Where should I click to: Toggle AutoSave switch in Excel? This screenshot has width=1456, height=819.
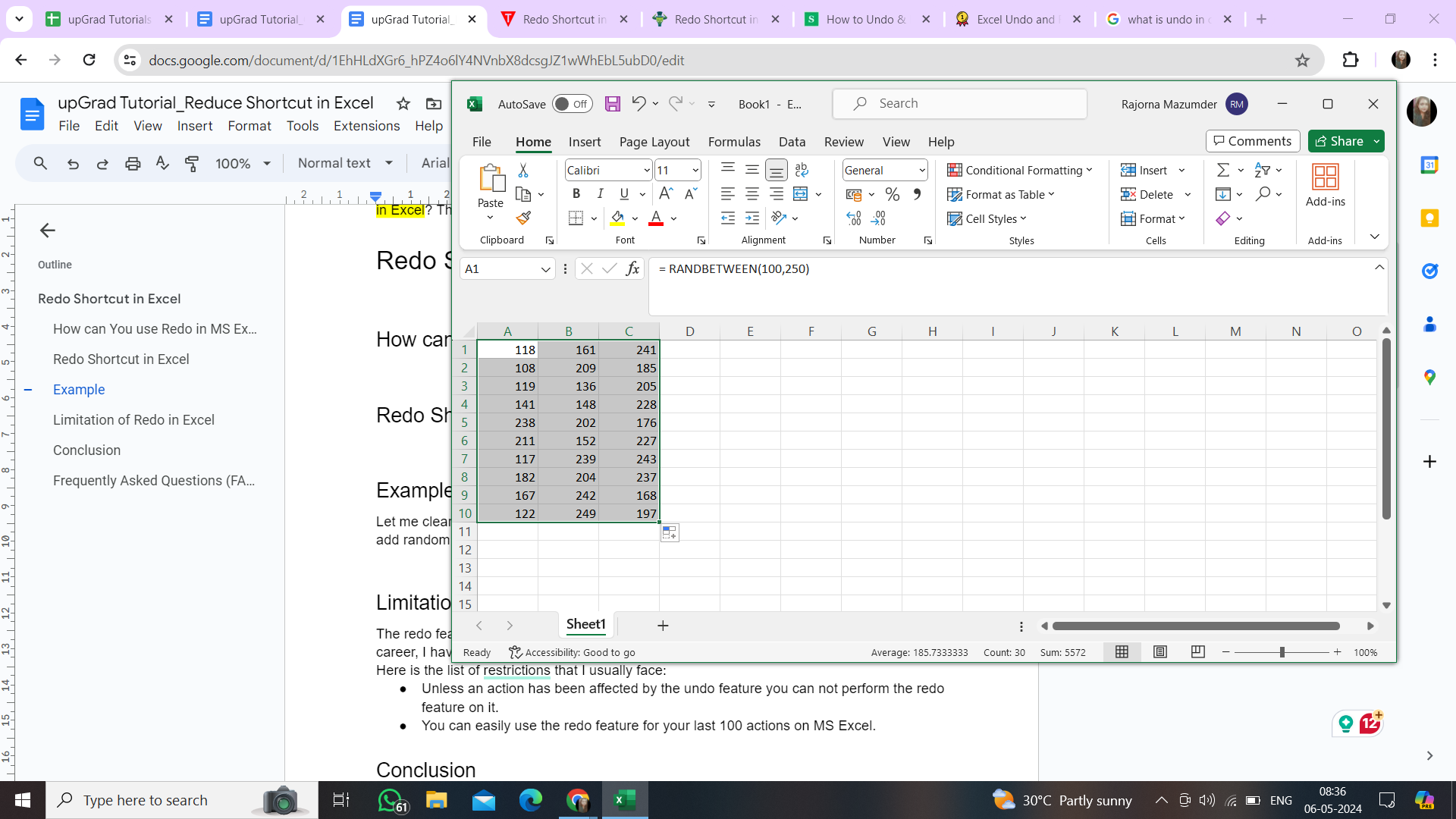click(x=573, y=104)
